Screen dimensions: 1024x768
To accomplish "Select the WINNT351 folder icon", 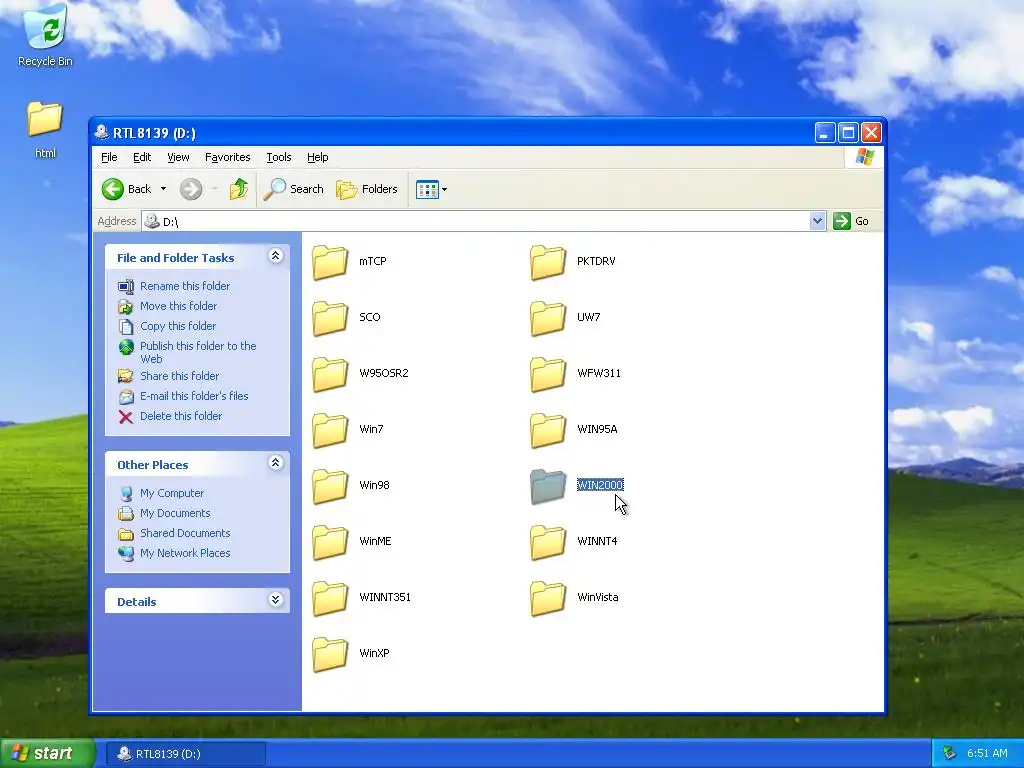I will pos(330,599).
